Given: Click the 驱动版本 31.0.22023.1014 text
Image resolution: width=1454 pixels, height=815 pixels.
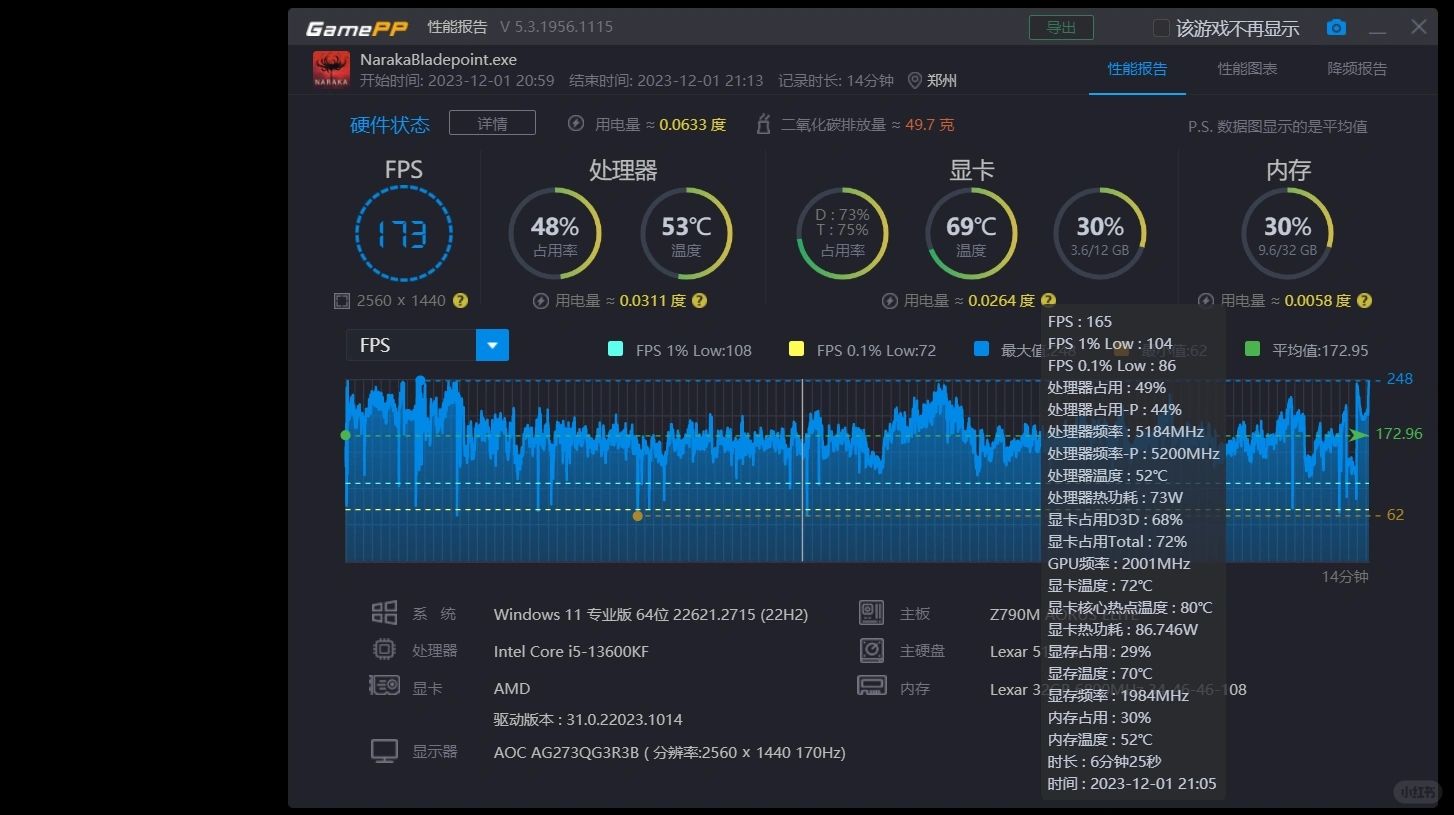Looking at the screenshot, I should click(588, 719).
